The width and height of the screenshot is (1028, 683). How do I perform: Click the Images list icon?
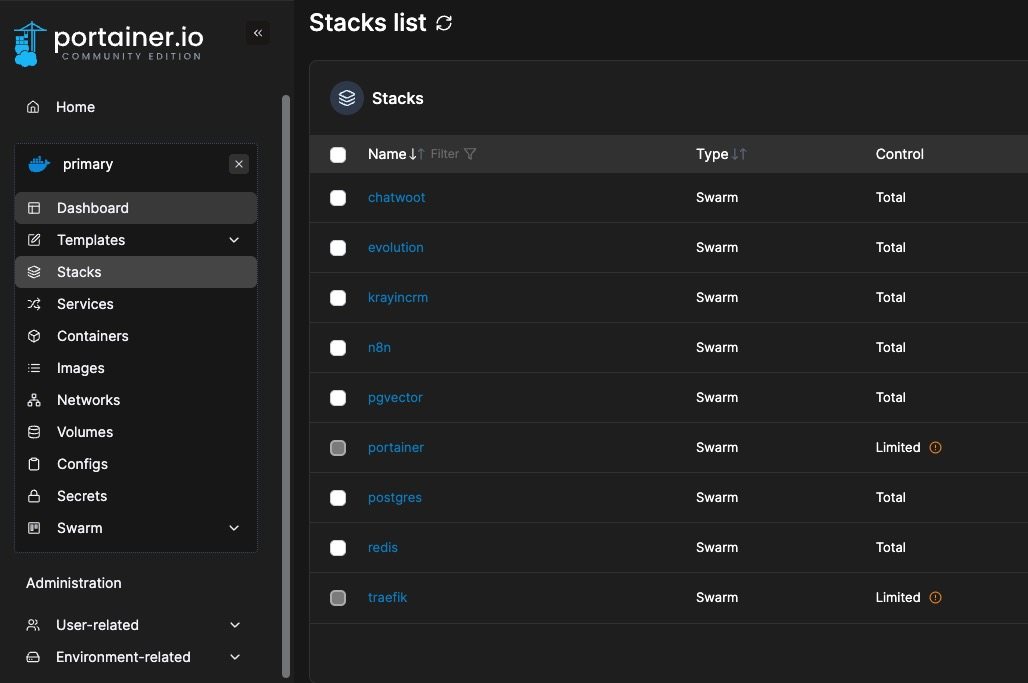click(34, 368)
